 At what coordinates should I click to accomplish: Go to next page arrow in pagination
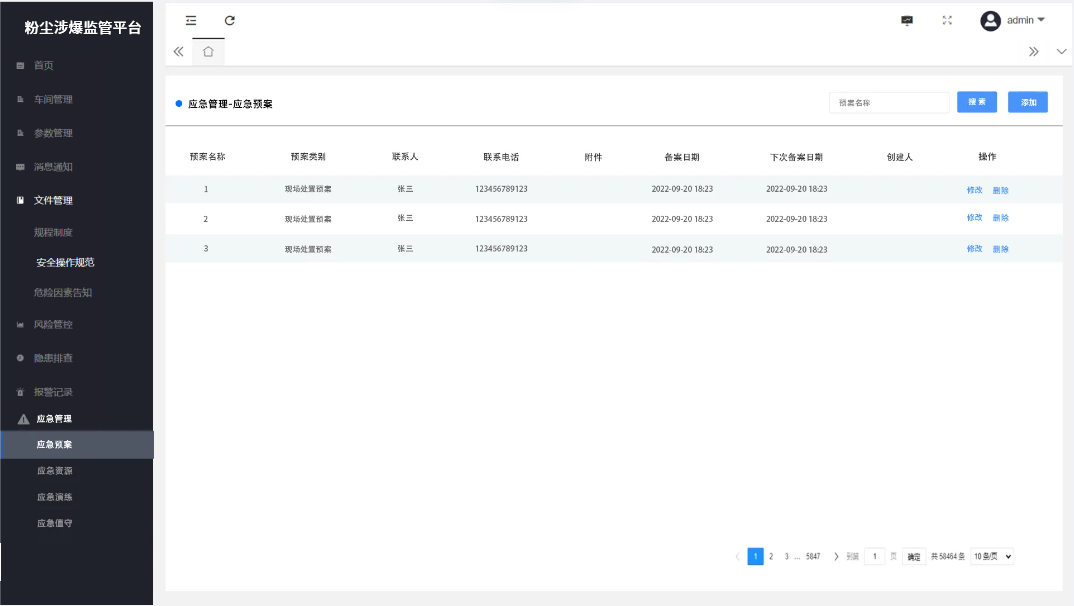coord(836,556)
